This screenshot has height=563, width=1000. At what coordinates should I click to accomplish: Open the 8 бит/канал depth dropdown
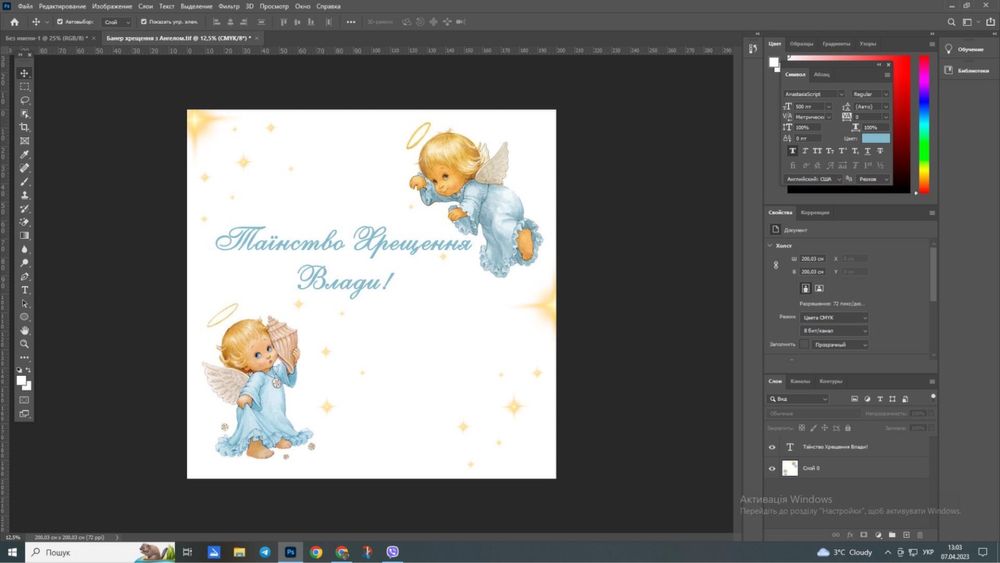[834, 331]
